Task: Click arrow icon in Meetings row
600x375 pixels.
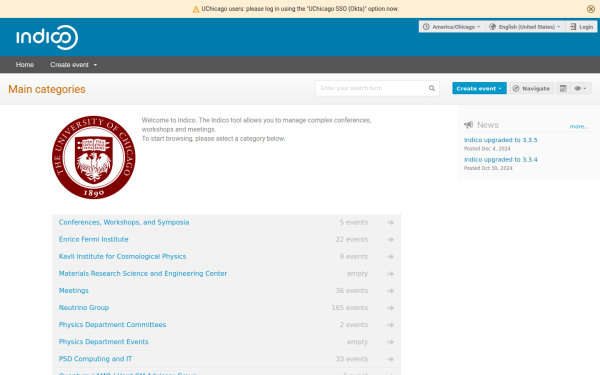Action: click(x=390, y=290)
